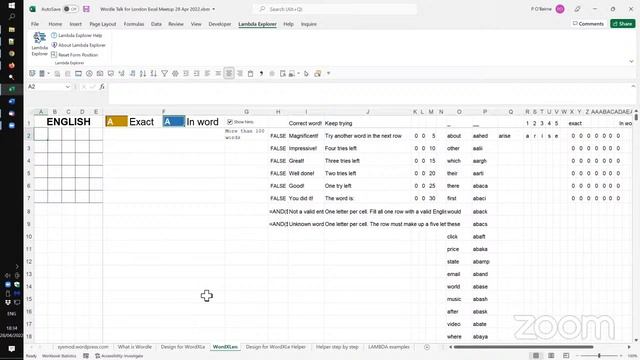Select the 'Design for WordXLe Helper' sheet tab
This screenshot has width=640, height=360.
click(276, 347)
